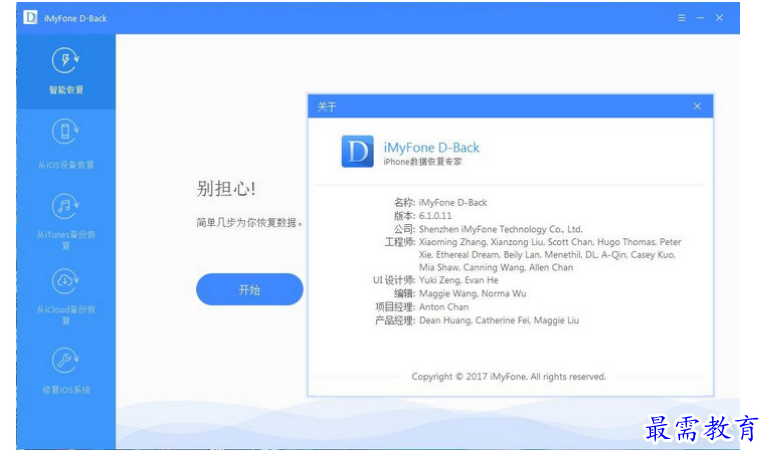Screen dimensions: 767x460
Task: Click the 智能恢复 sidebar label
Action: pos(66,90)
